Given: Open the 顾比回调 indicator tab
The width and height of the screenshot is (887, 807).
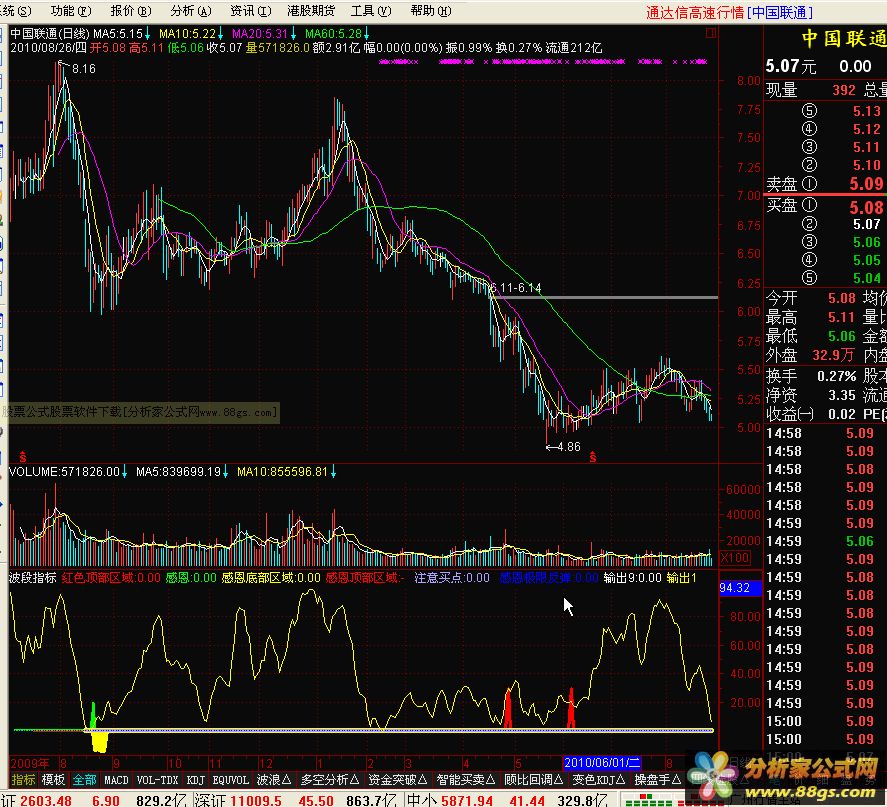Looking at the screenshot, I should click(x=533, y=780).
